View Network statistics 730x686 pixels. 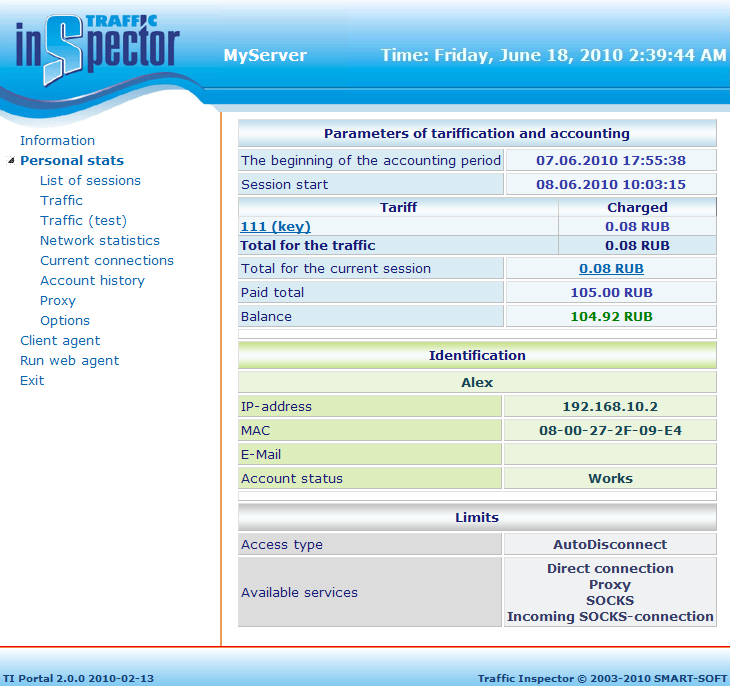(x=99, y=241)
